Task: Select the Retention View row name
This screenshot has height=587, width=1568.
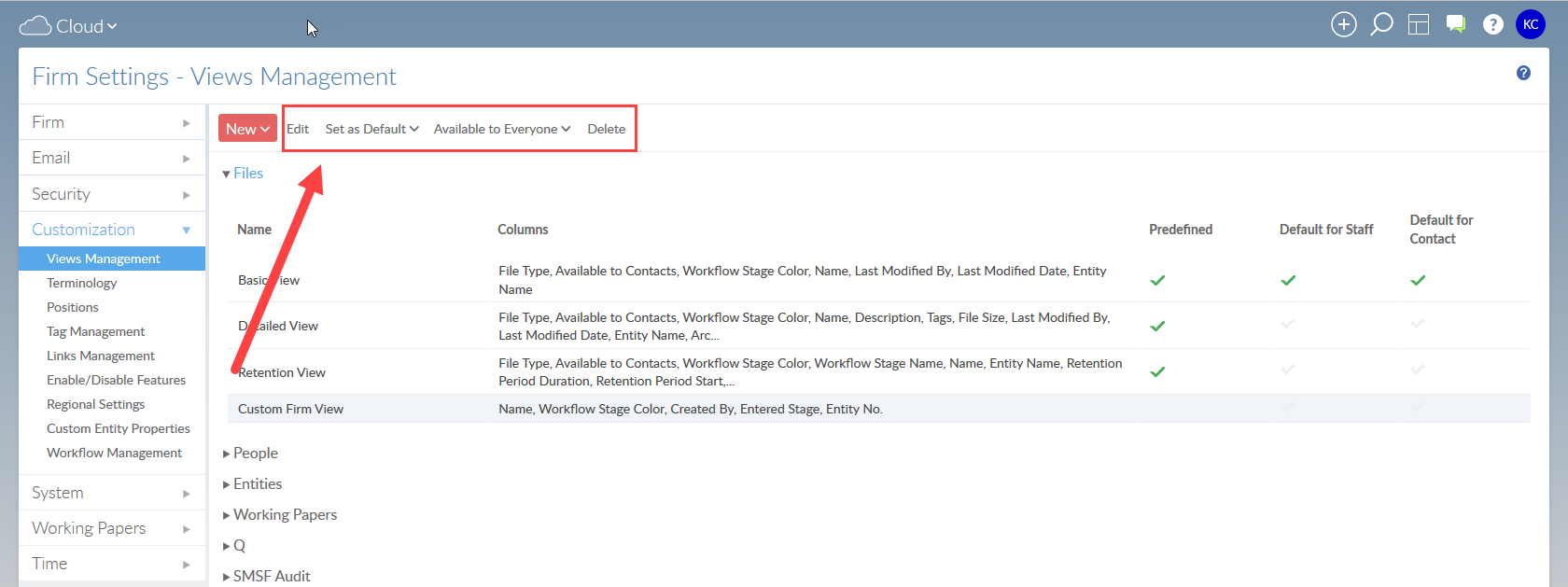Action: [x=282, y=372]
